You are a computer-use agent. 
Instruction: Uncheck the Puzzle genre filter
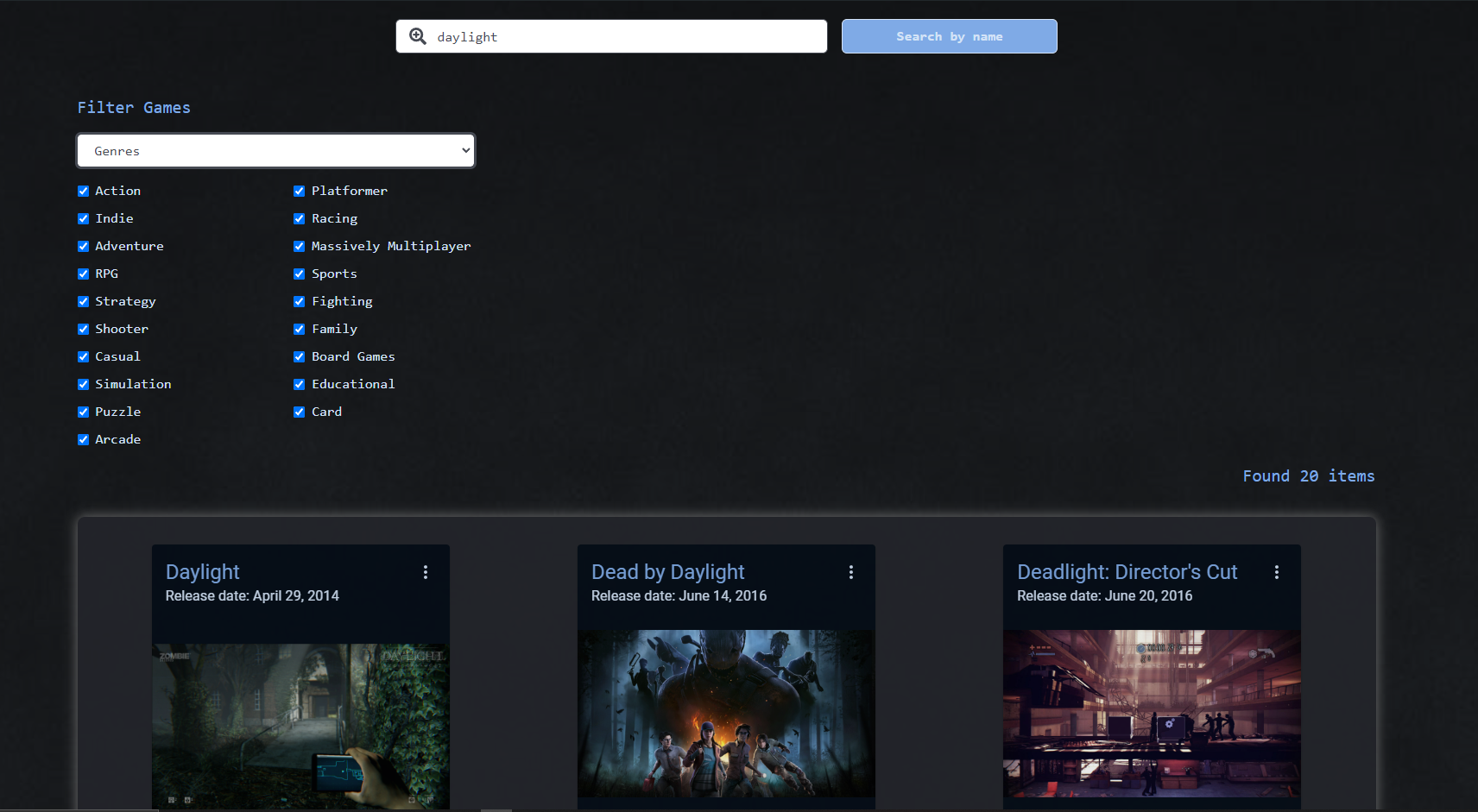(x=84, y=412)
